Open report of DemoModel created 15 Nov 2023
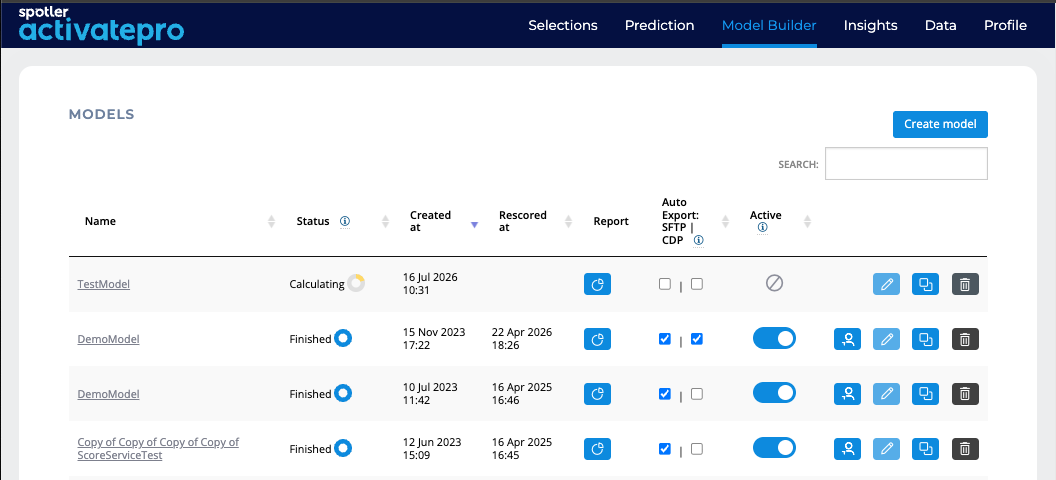This screenshot has width=1056, height=480. [597, 339]
